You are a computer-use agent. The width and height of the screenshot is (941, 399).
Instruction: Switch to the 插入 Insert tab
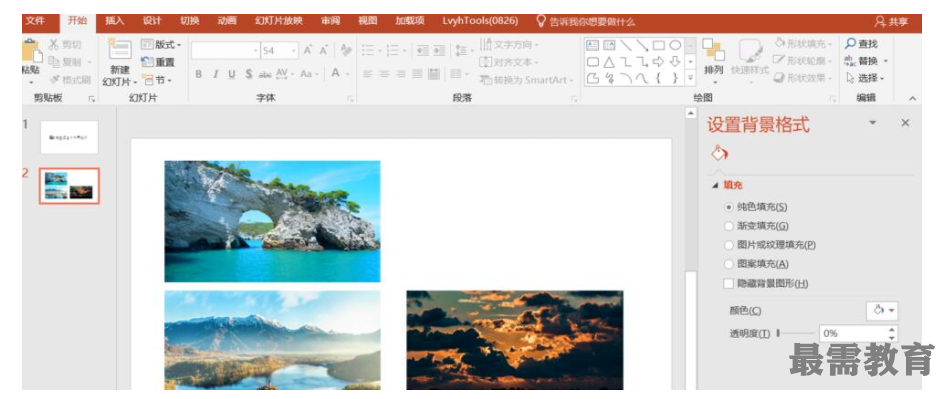[115, 21]
